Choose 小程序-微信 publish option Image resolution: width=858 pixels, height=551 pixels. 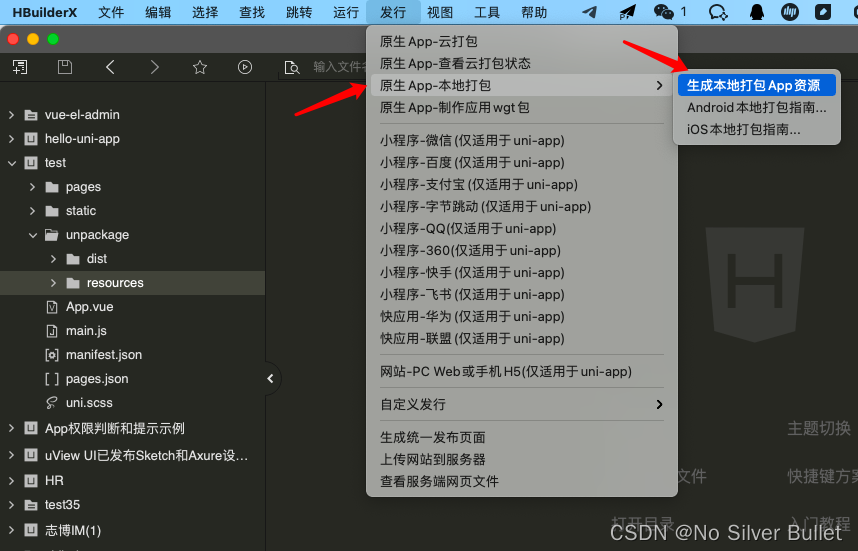coord(521,141)
